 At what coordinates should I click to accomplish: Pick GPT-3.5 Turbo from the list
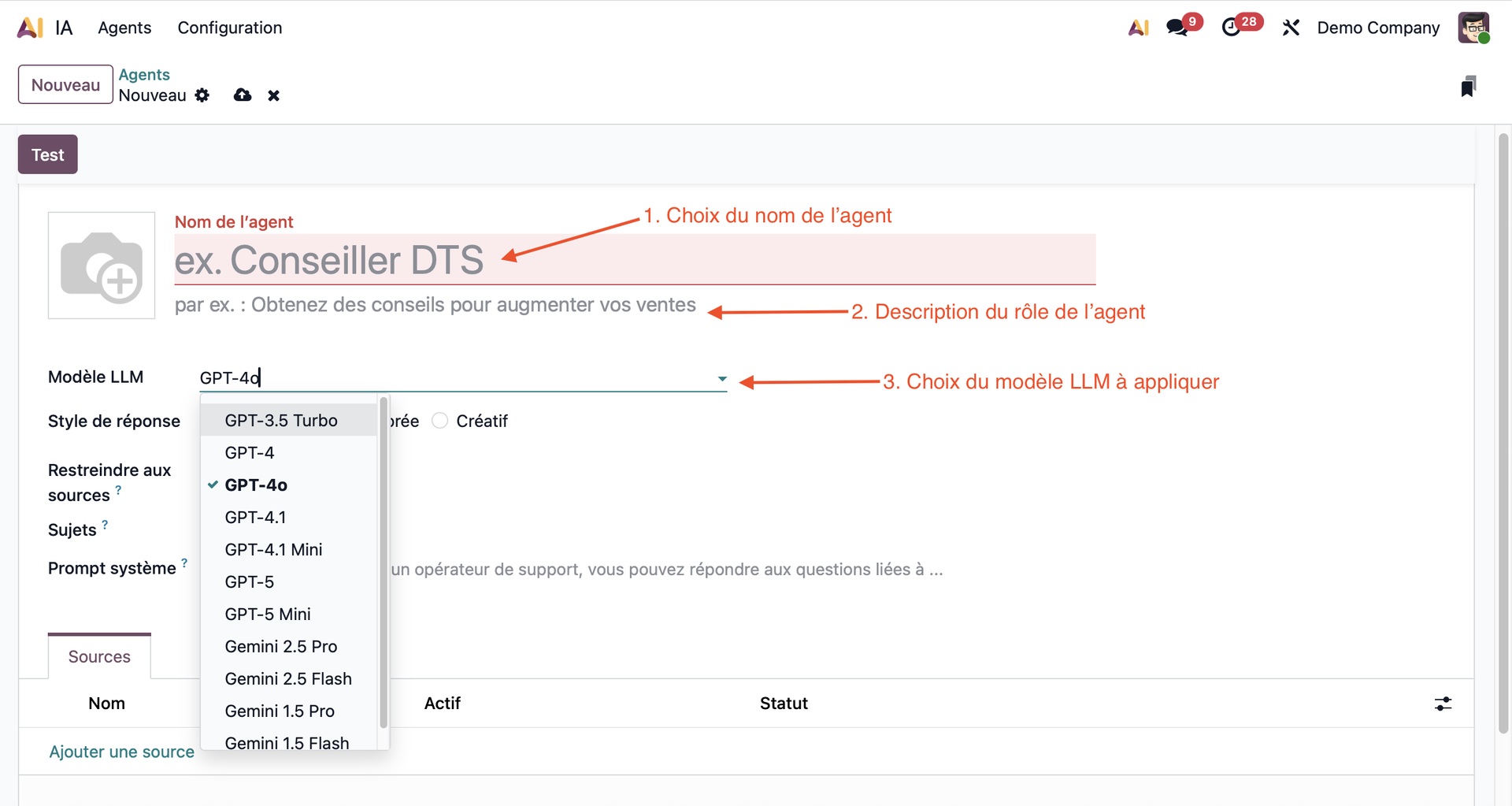click(281, 420)
